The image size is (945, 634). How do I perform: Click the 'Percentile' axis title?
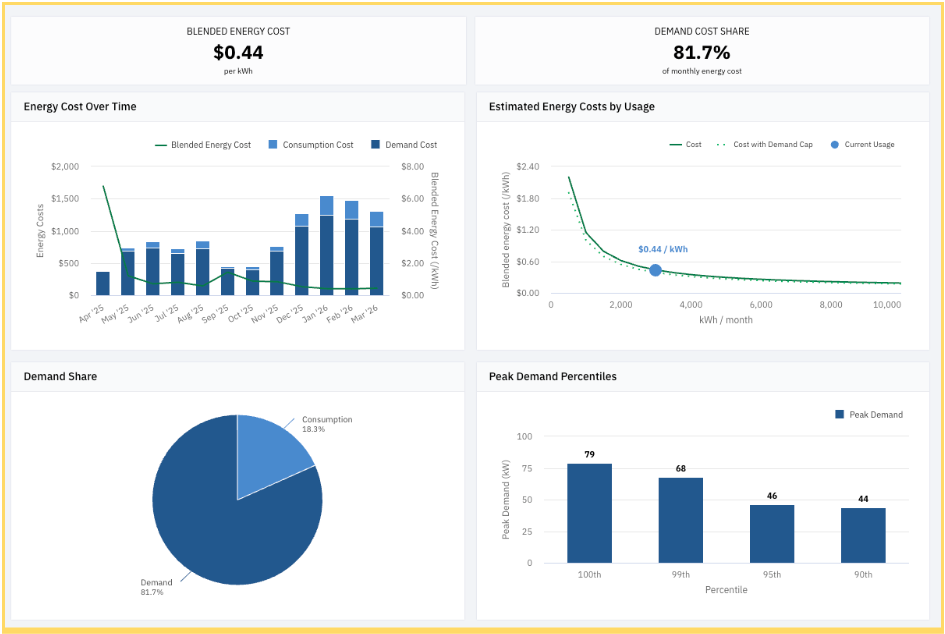726,589
